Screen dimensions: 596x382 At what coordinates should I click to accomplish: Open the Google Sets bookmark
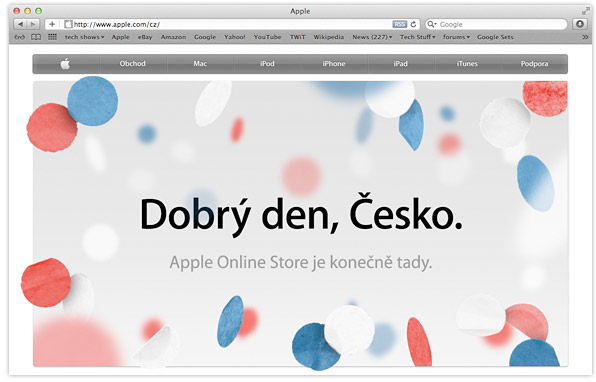(495, 37)
